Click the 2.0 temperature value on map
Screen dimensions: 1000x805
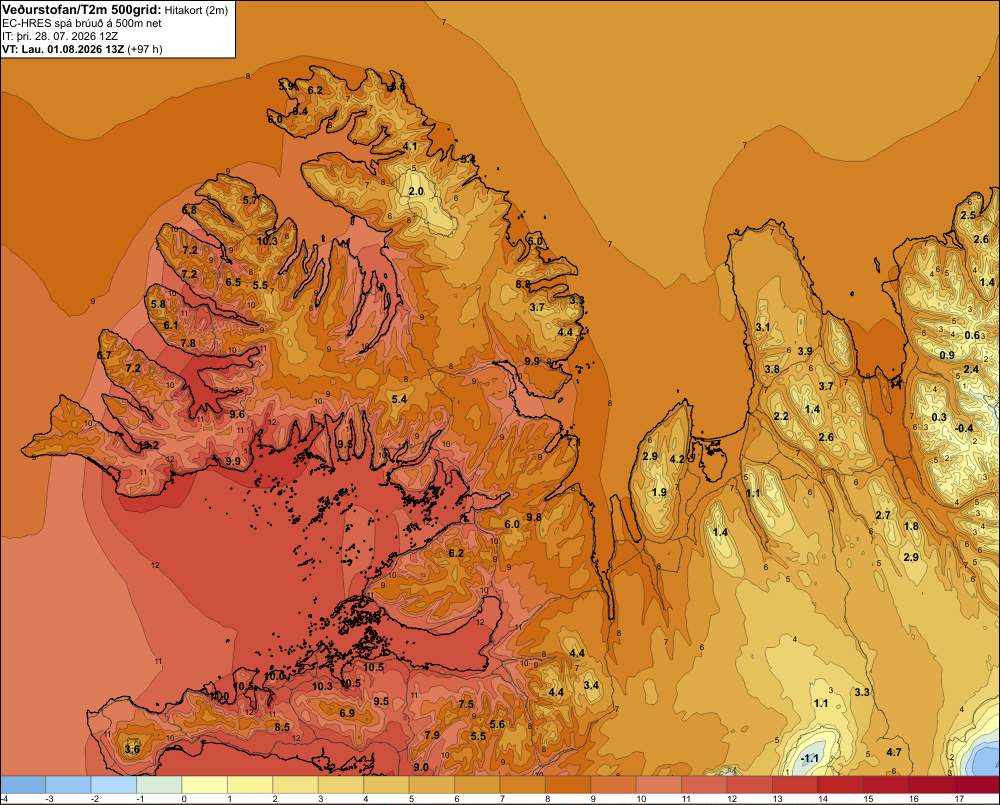(x=416, y=191)
